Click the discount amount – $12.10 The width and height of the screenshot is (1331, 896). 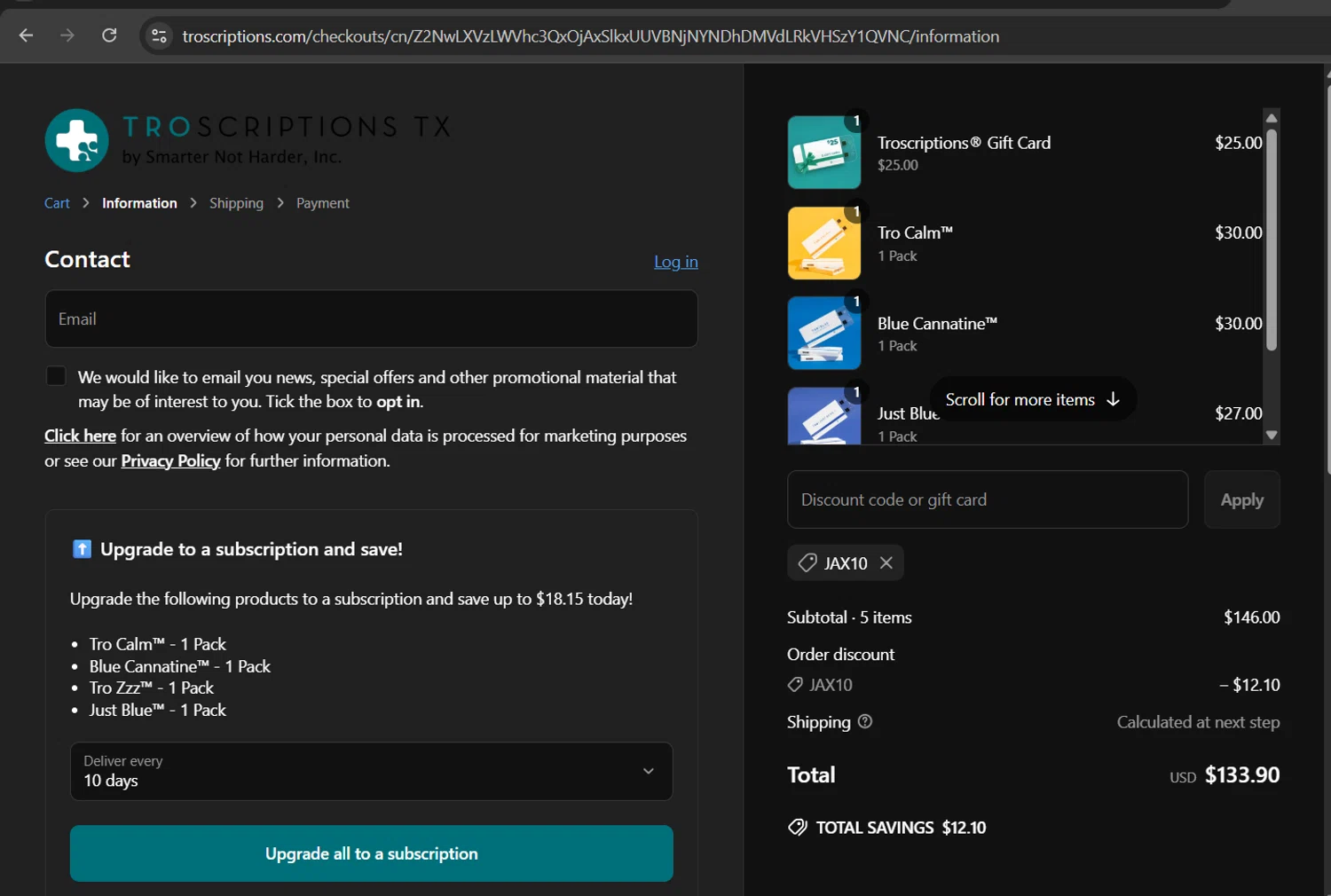[1249, 684]
